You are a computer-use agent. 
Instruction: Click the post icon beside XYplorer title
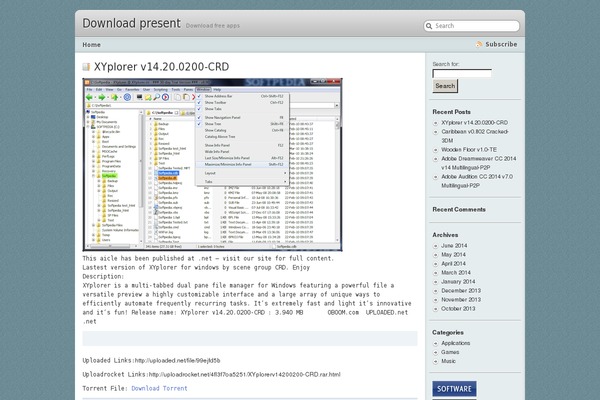(86, 67)
